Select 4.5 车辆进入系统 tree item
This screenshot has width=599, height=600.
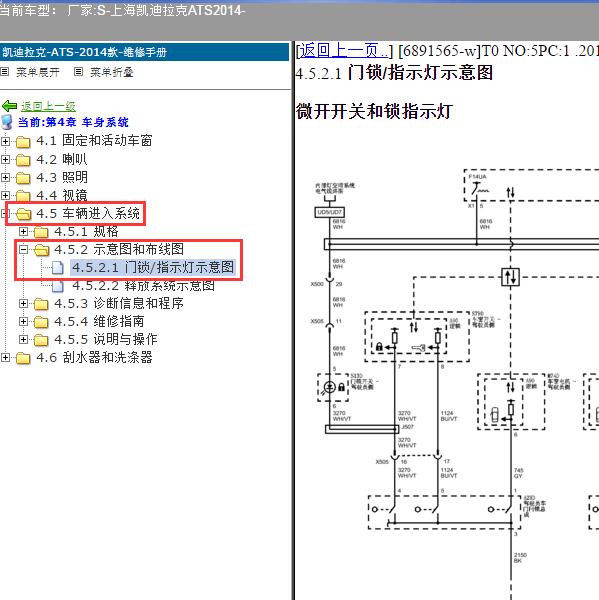88,213
